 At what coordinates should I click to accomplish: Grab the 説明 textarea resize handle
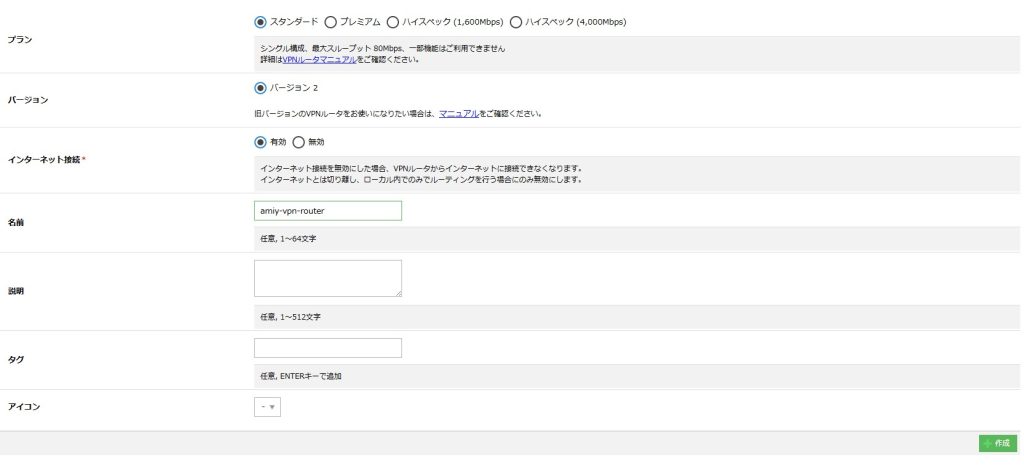pyautogui.click(x=398, y=293)
